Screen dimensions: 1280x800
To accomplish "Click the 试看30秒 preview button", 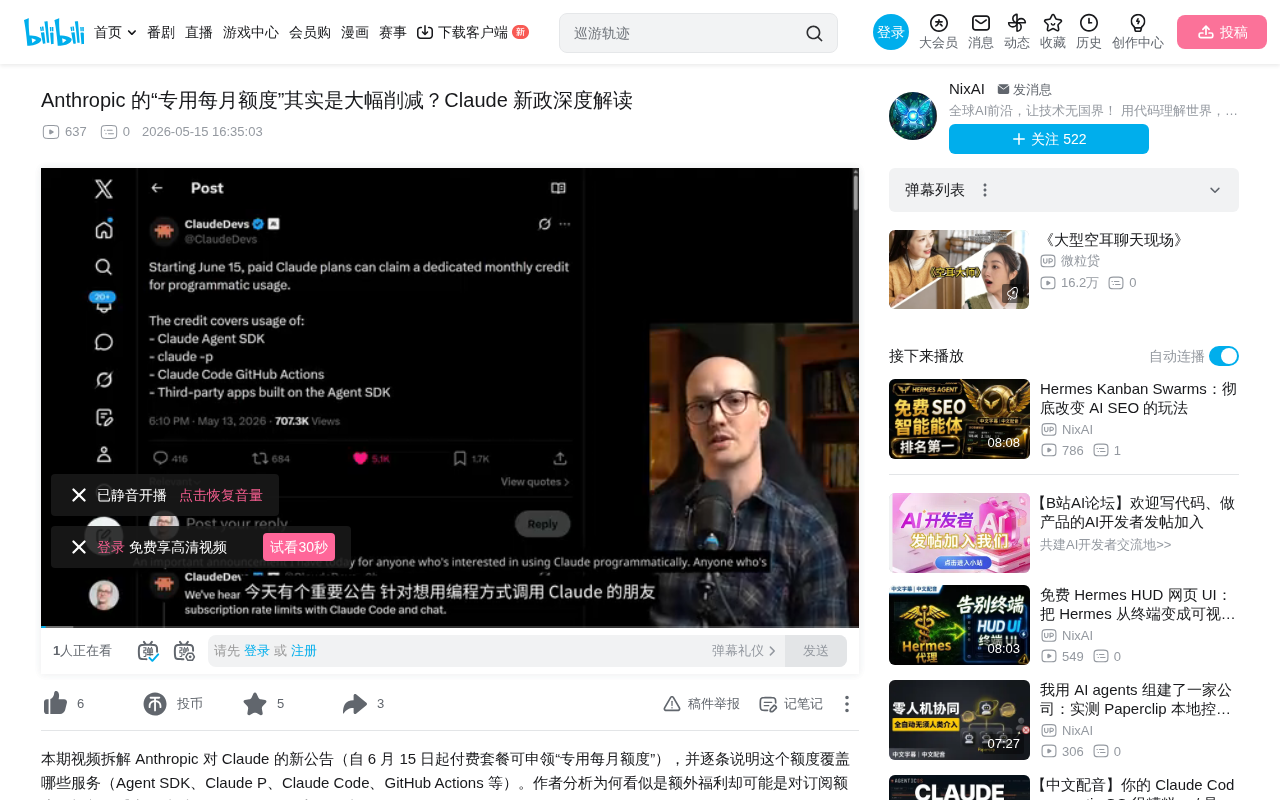I will tap(299, 547).
